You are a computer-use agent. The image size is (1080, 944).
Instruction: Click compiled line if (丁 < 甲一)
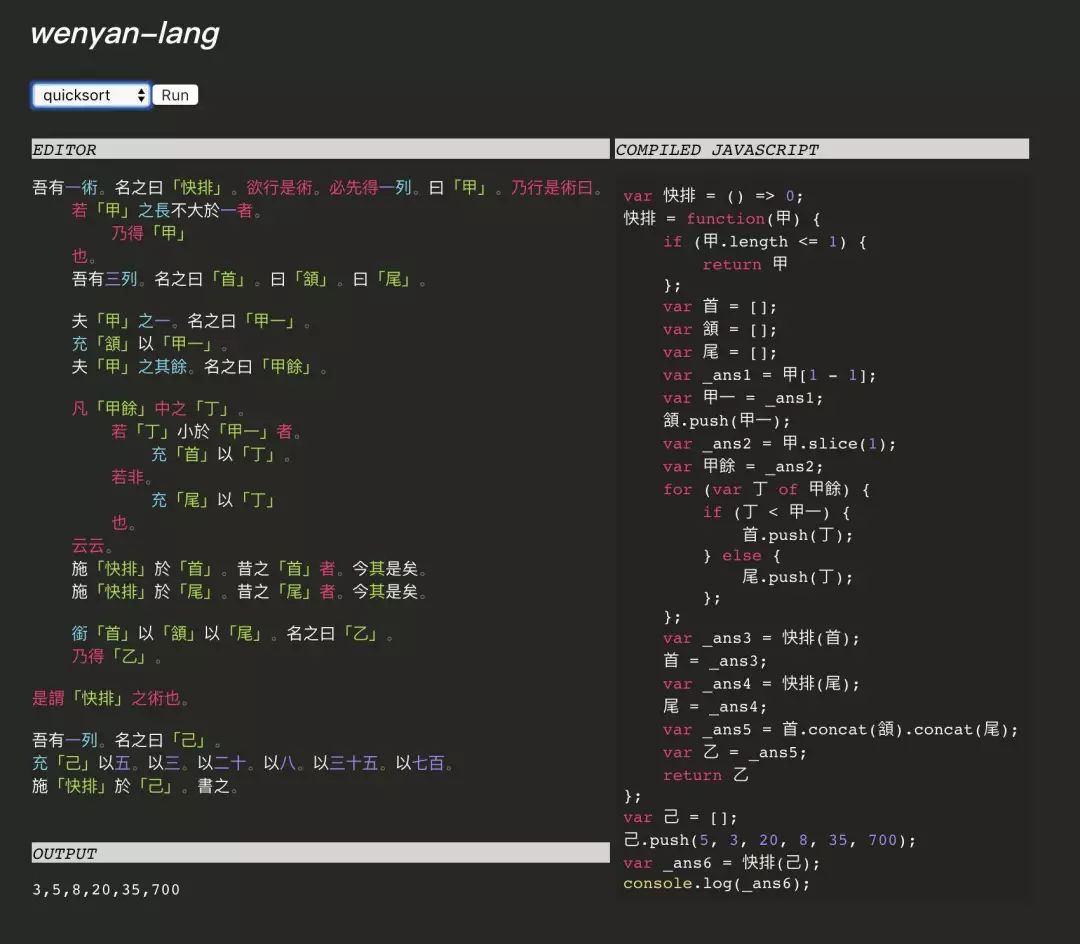[x=776, y=512]
